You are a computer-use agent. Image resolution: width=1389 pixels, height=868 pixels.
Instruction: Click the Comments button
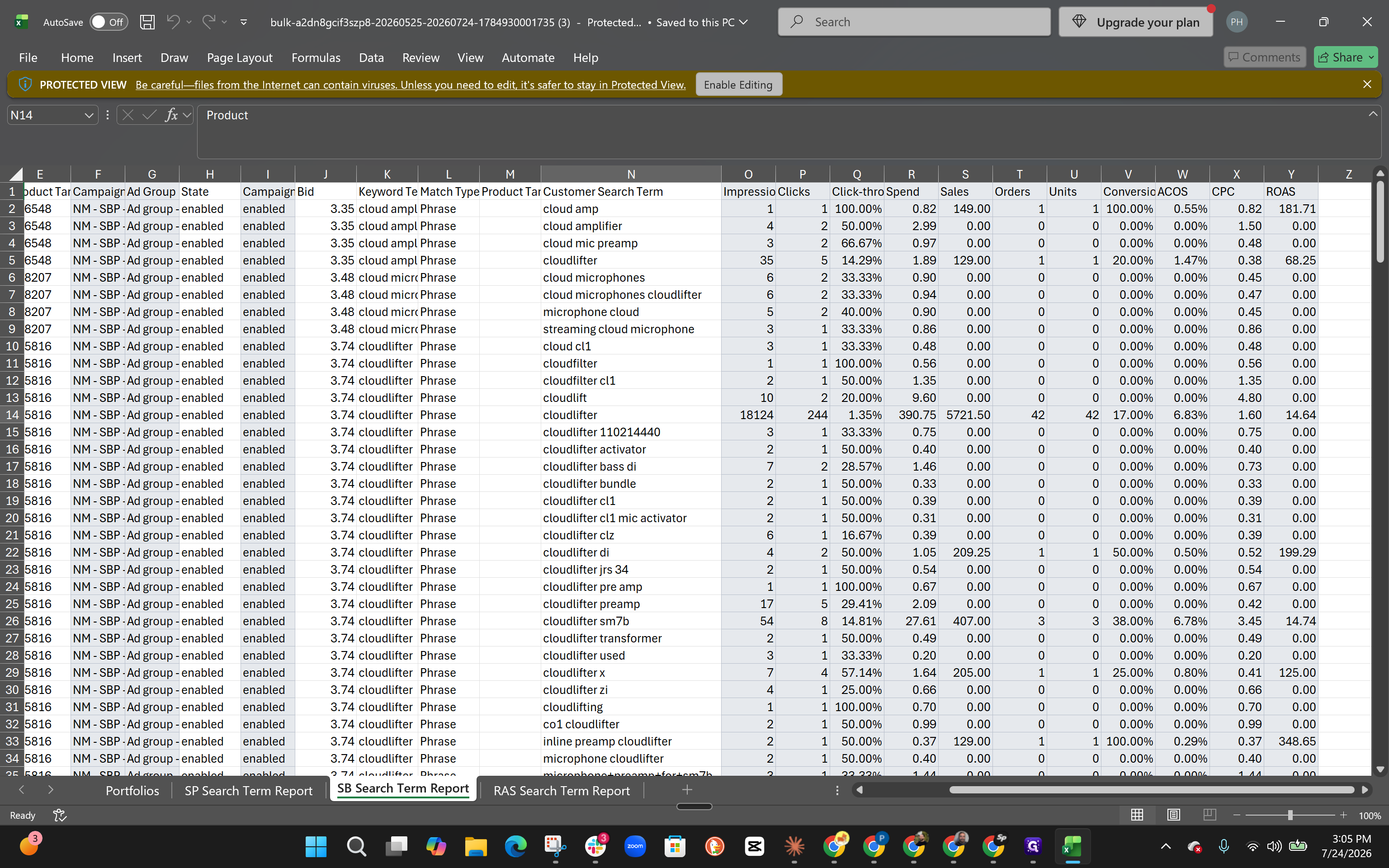pyautogui.click(x=1265, y=57)
